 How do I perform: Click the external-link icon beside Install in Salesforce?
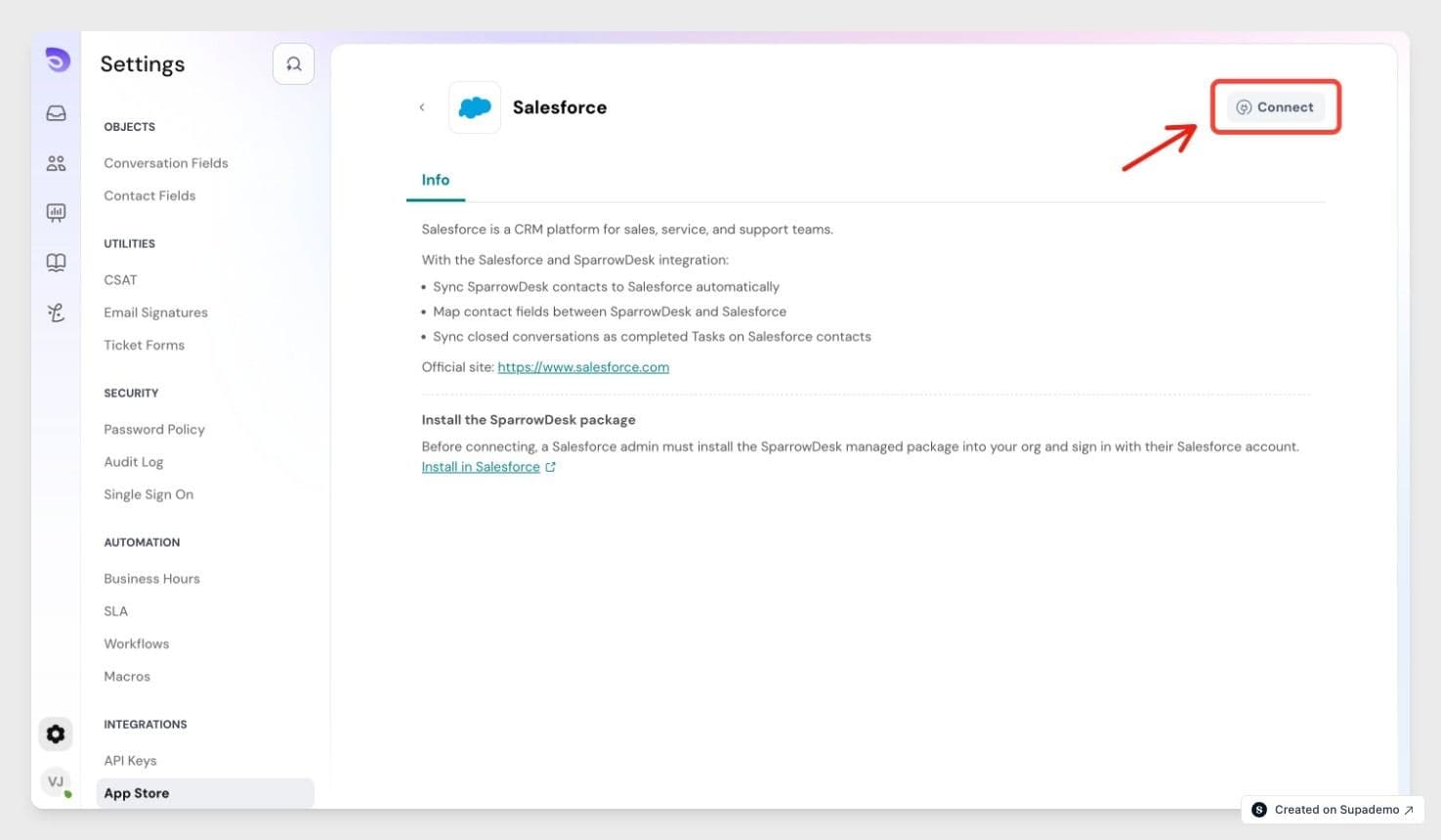[551, 467]
